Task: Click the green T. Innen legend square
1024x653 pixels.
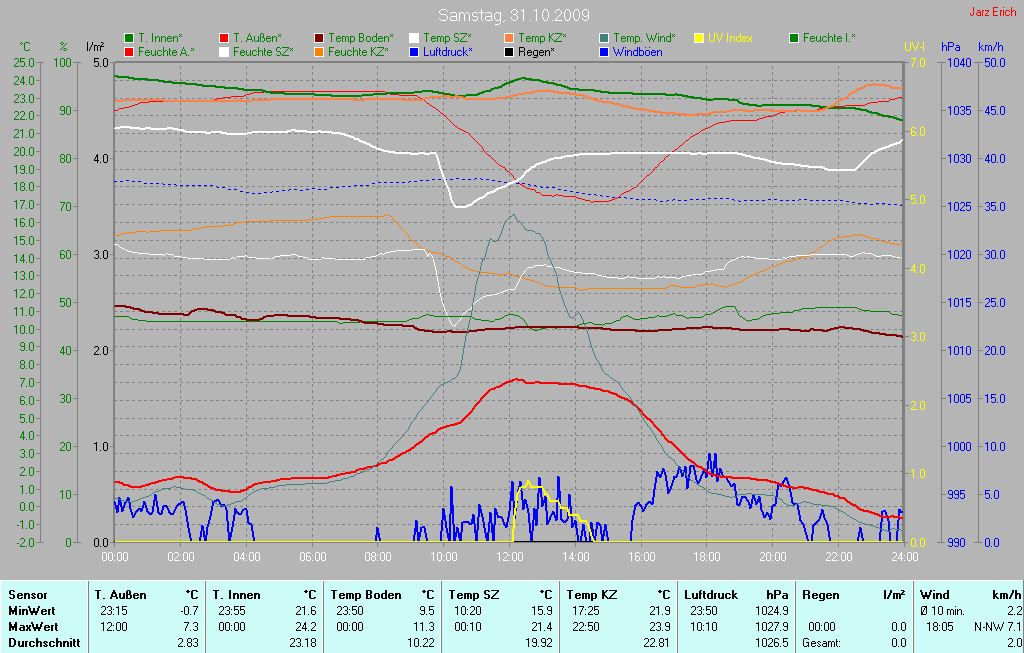Action: (129, 38)
